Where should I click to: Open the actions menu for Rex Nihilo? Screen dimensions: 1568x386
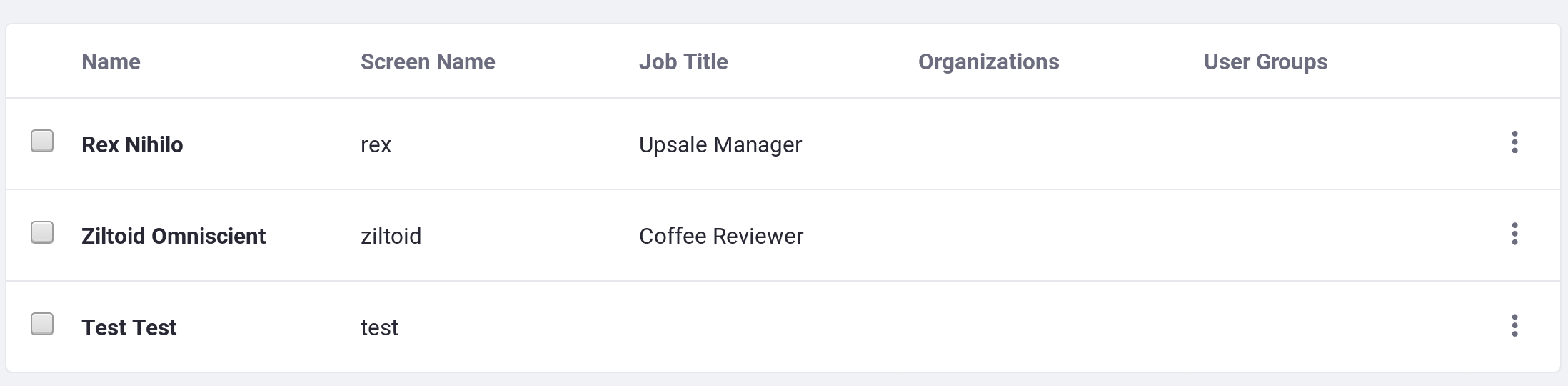tap(1514, 142)
